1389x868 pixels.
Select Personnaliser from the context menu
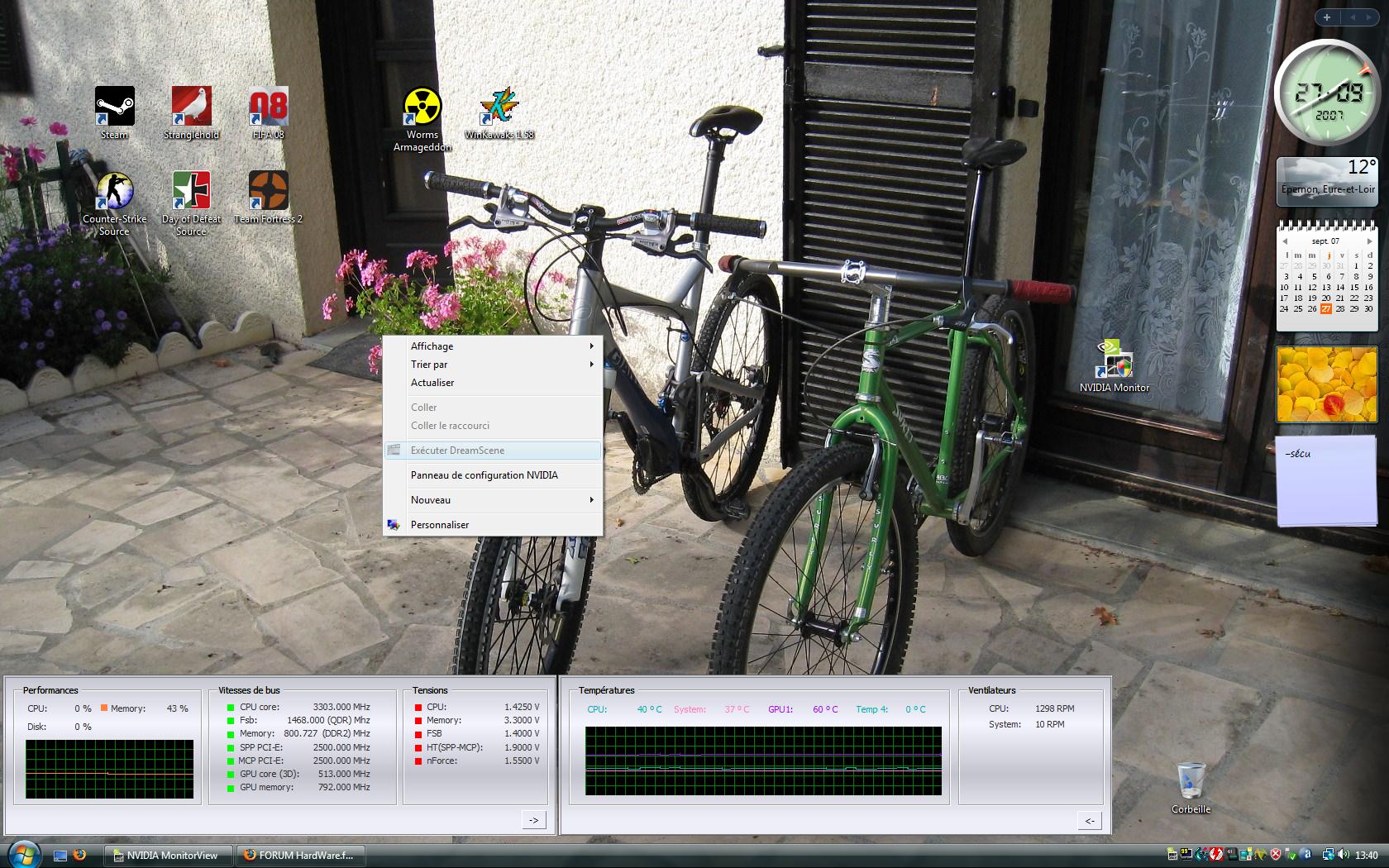tap(439, 525)
